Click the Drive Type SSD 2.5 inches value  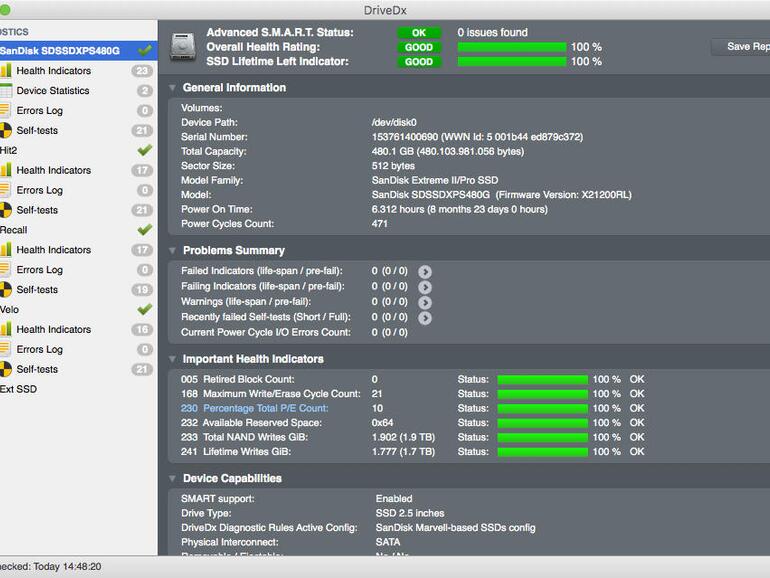(410, 513)
